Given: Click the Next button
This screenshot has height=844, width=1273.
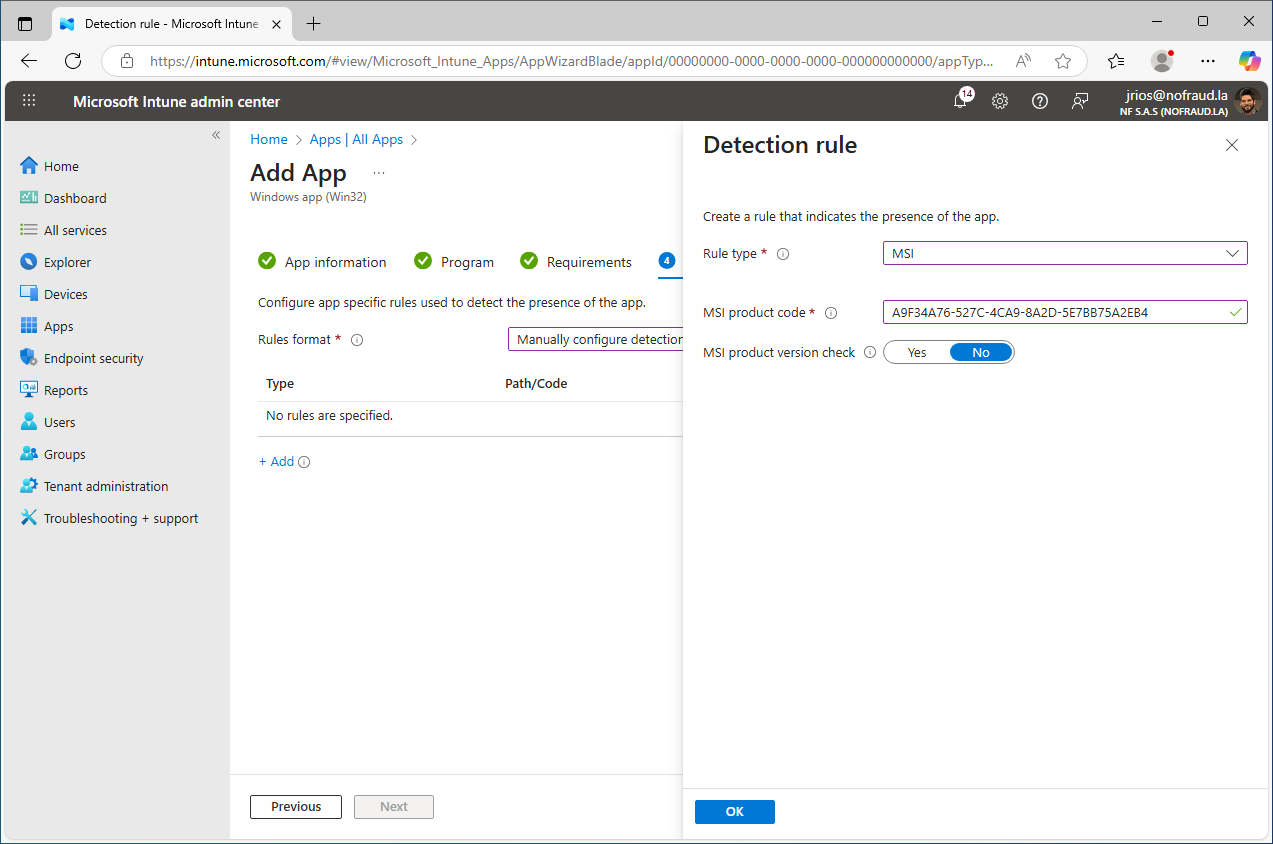Looking at the screenshot, I should pyautogui.click(x=394, y=807).
